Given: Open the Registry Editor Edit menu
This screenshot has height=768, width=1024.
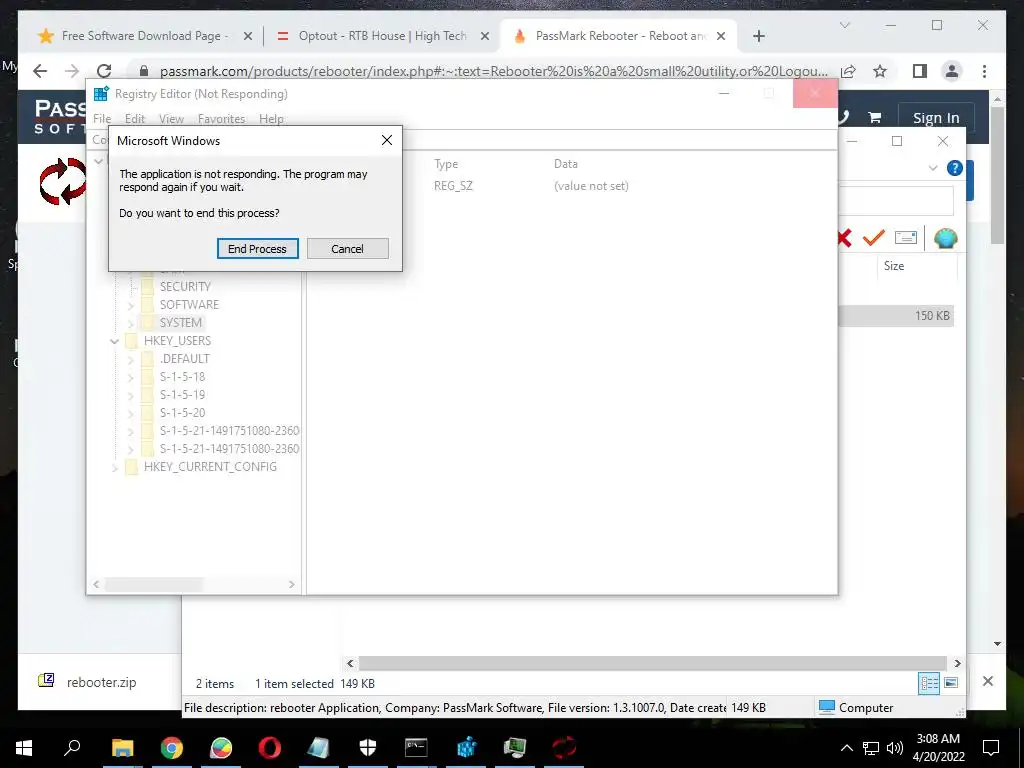Looking at the screenshot, I should [x=135, y=119].
